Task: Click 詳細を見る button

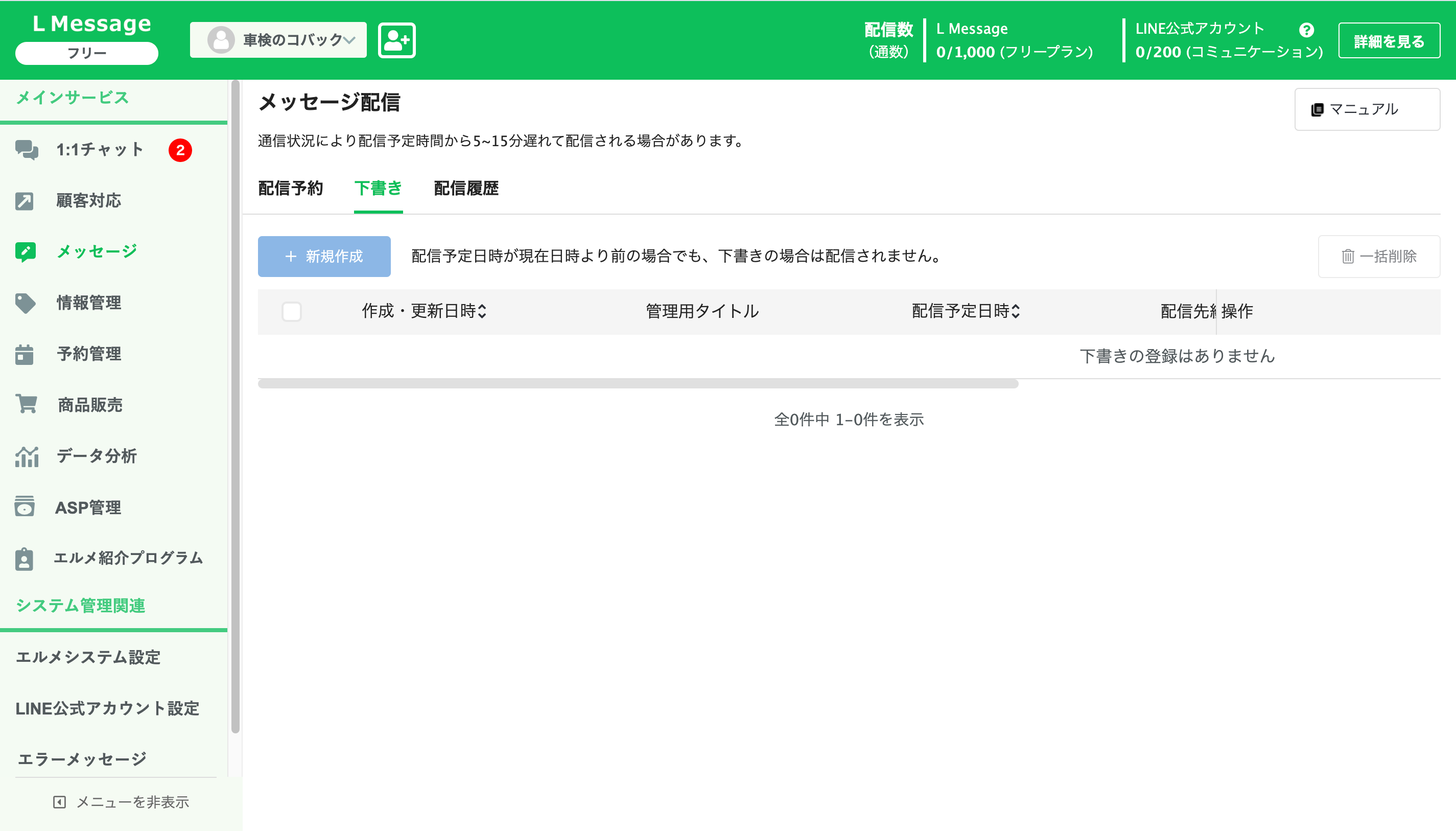Action: coord(1389,40)
